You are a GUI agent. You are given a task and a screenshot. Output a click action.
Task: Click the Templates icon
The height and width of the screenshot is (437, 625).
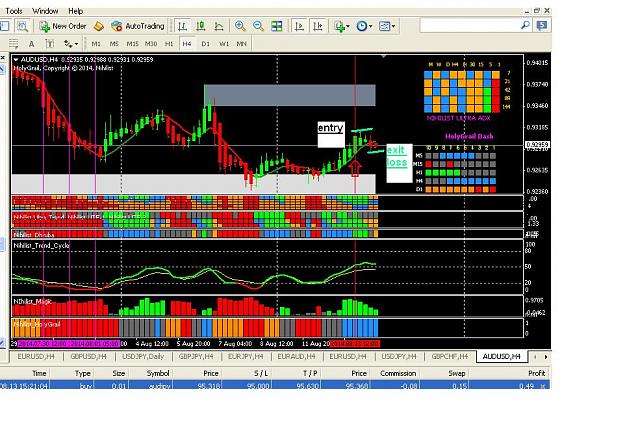click(x=384, y=26)
